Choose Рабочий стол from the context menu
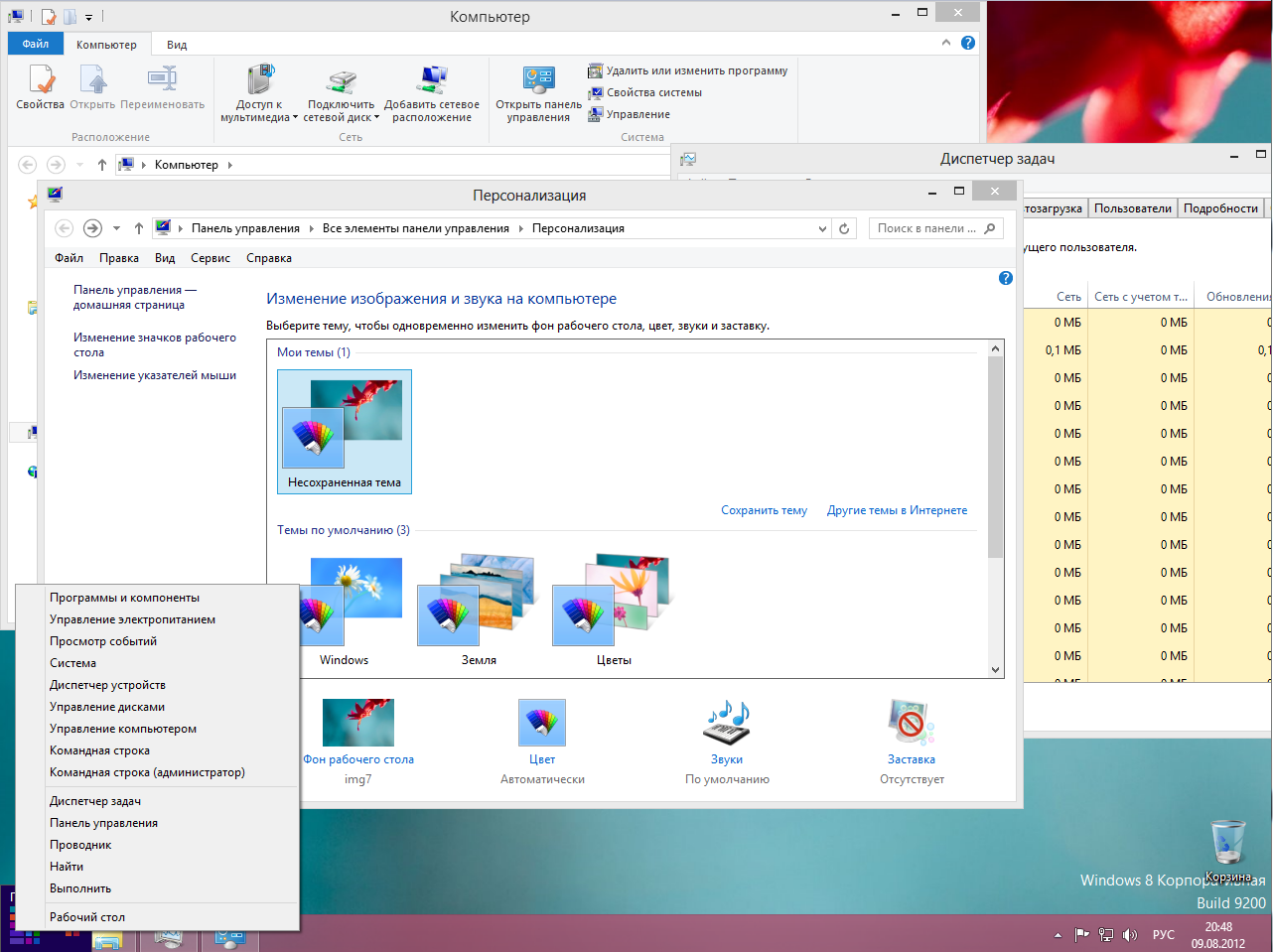Image resolution: width=1273 pixels, height=952 pixels. point(158,917)
